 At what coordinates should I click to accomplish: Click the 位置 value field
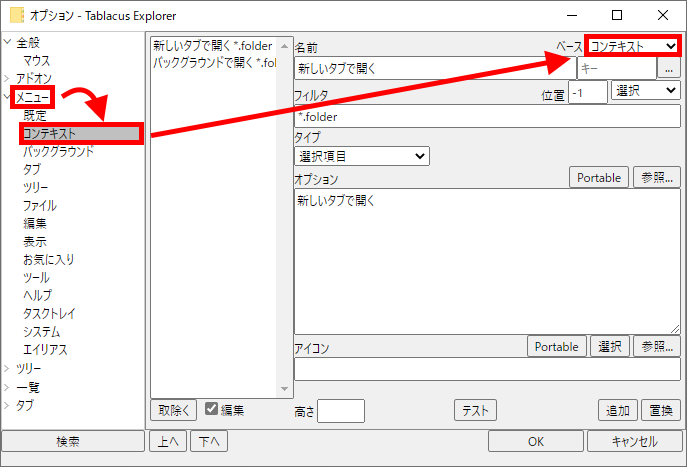pos(588,92)
